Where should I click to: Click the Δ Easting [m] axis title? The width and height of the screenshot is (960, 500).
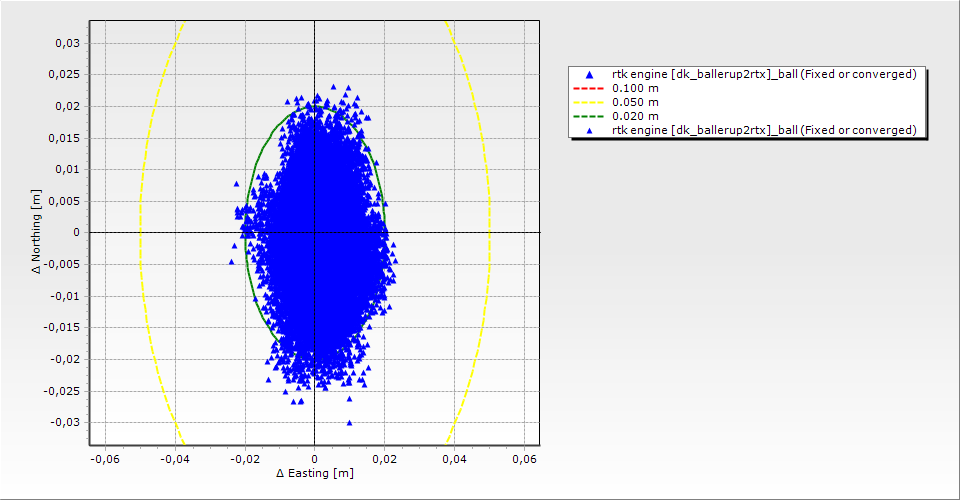(x=315, y=473)
